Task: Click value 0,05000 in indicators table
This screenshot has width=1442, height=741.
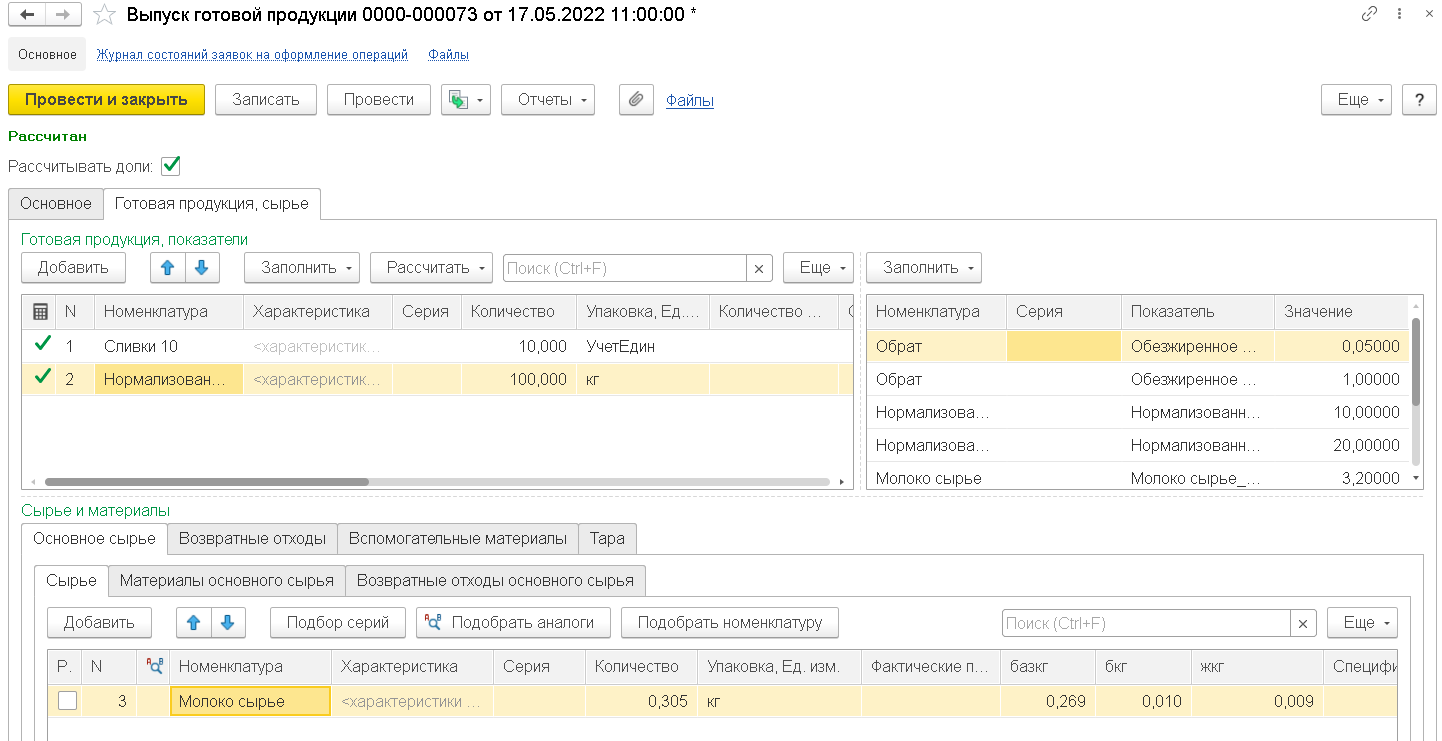Action: click(x=1342, y=345)
